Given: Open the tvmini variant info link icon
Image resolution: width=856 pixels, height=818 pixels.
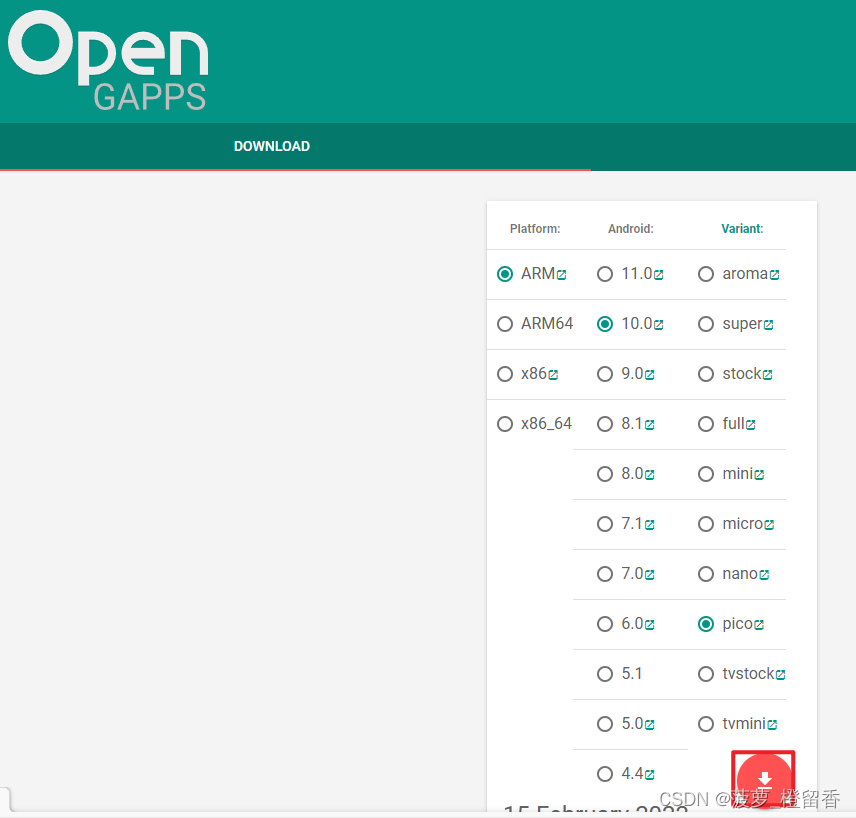Looking at the screenshot, I should tap(772, 725).
